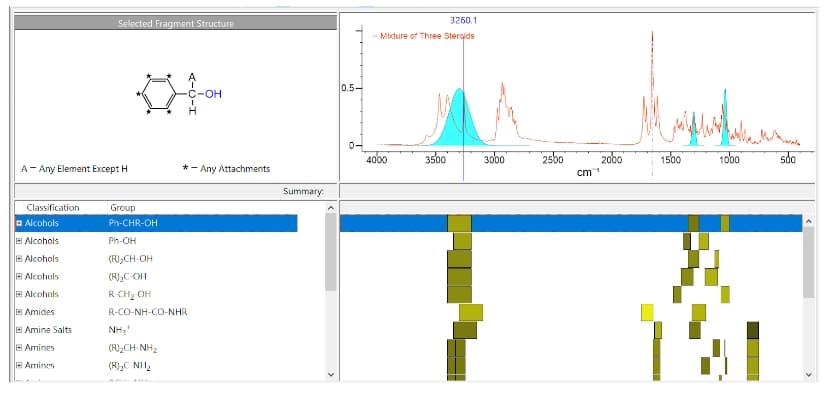Expand the Ph-CHR-OH Alcohols row
This screenshot has height=408, width=827.
click(x=18, y=224)
